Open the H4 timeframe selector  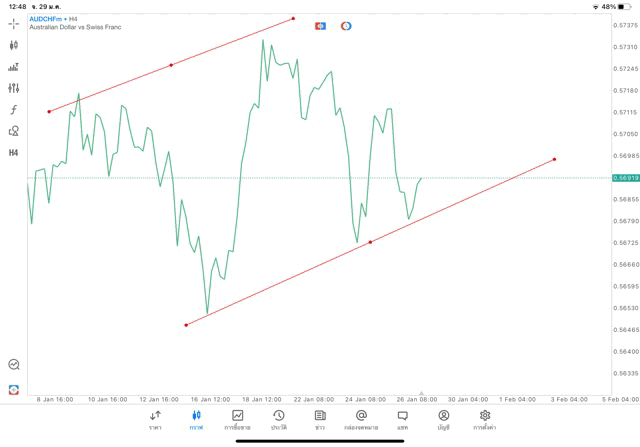pyautogui.click(x=14, y=153)
